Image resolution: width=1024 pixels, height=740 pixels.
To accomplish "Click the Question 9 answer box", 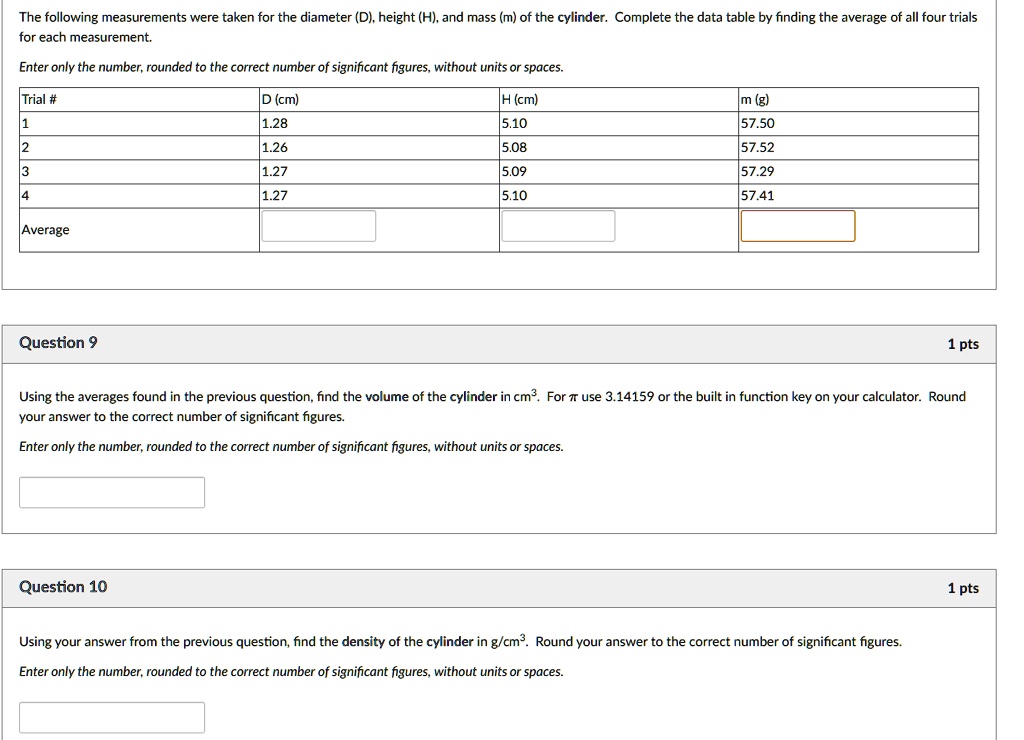I will pyautogui.click(x=111, y=492).
